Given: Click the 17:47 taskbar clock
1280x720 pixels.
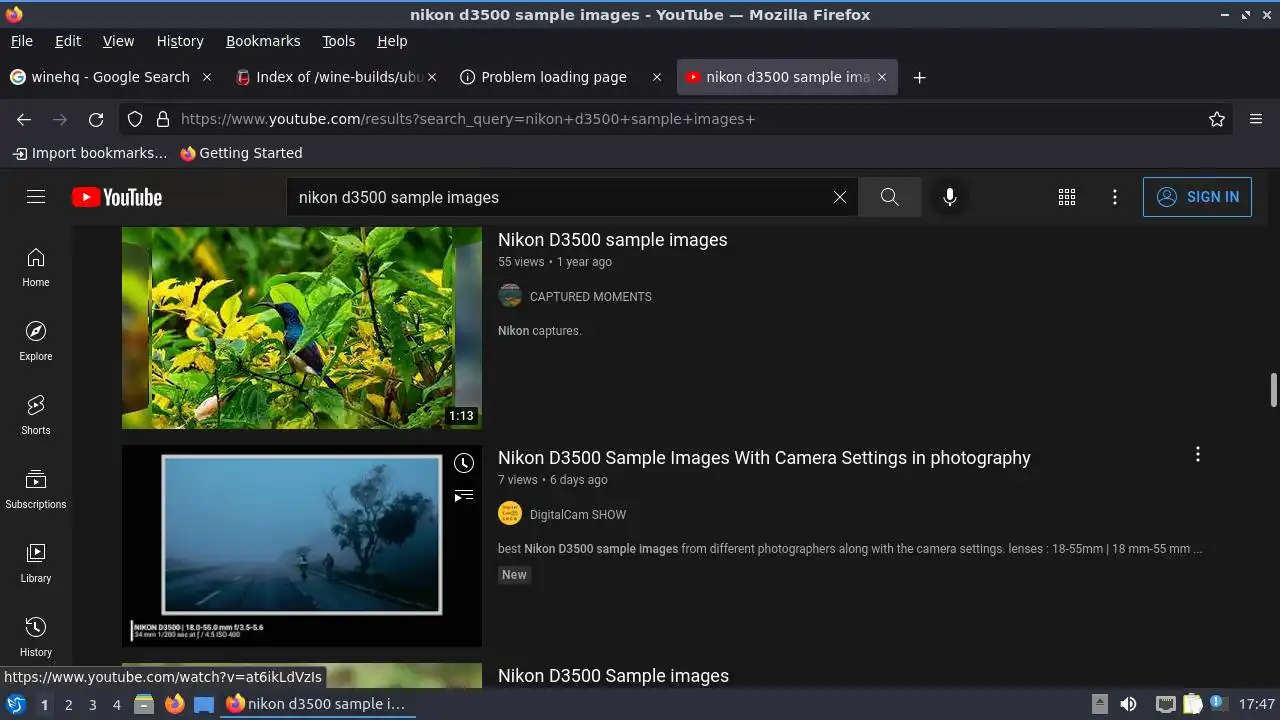Looking at the screenshot, I should click(x=1257, y=704).
